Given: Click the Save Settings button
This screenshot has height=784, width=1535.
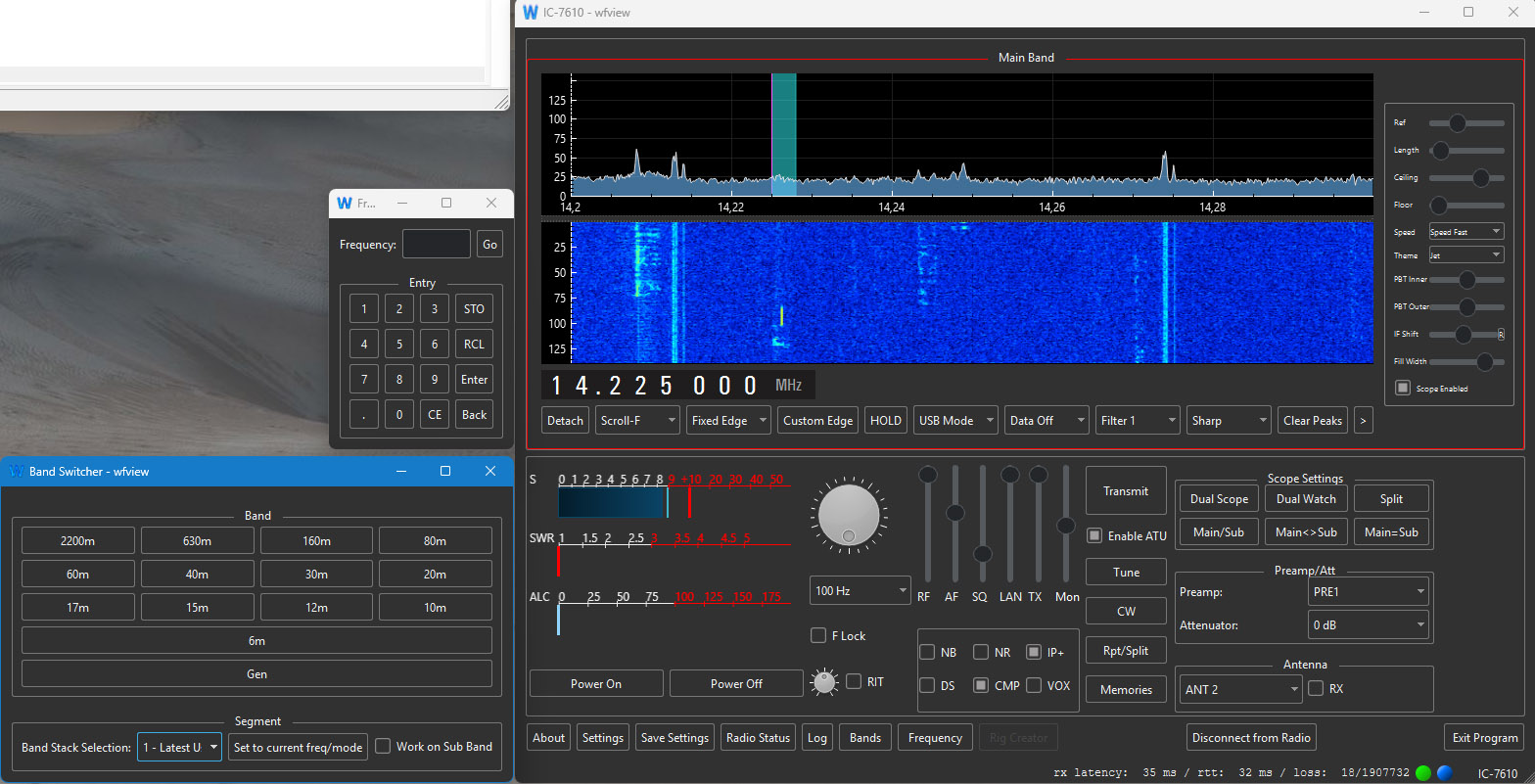Looking at the screenshot, I should click(674, 737).
